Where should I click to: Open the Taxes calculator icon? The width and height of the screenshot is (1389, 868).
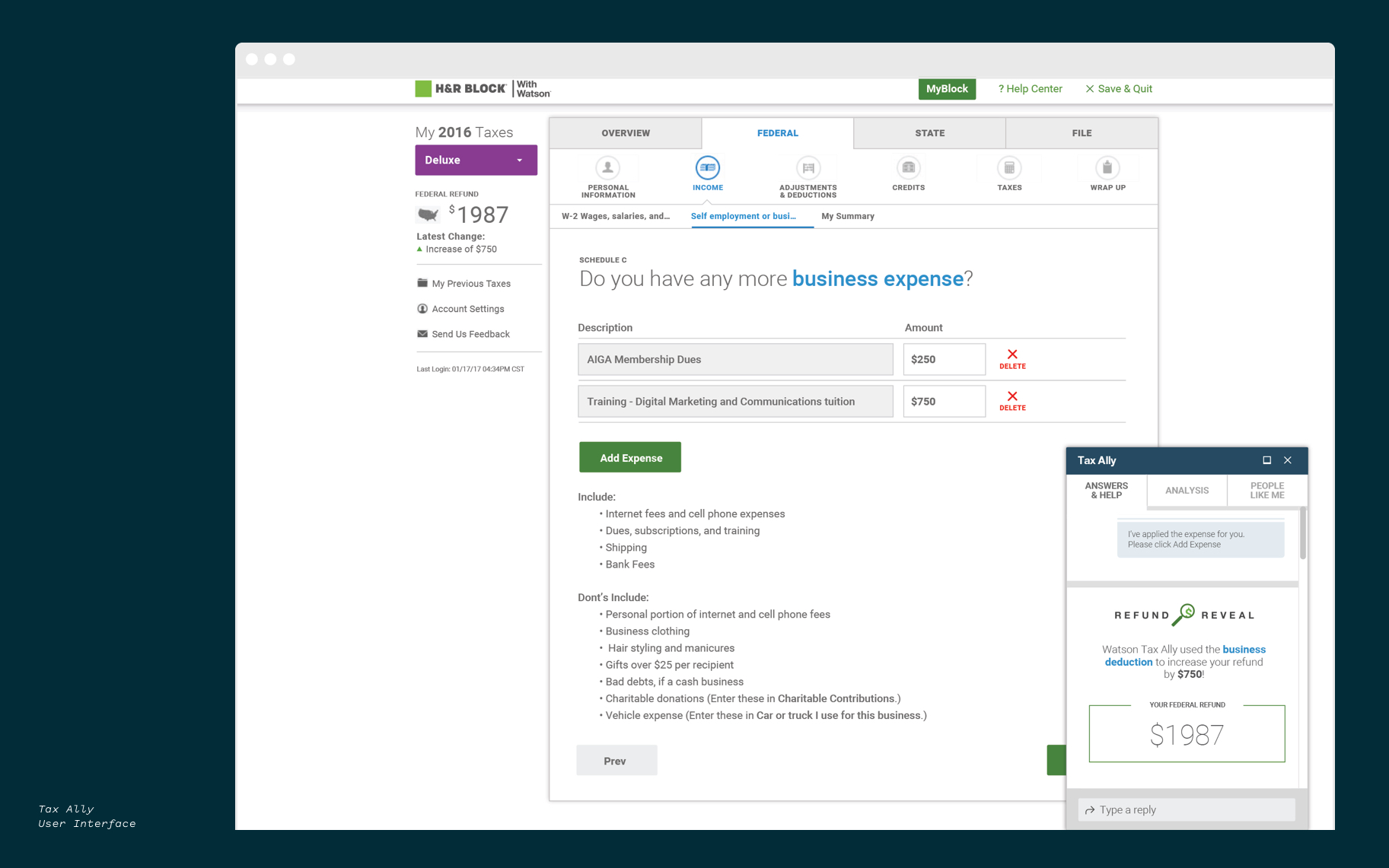[x=1009, y=167]
